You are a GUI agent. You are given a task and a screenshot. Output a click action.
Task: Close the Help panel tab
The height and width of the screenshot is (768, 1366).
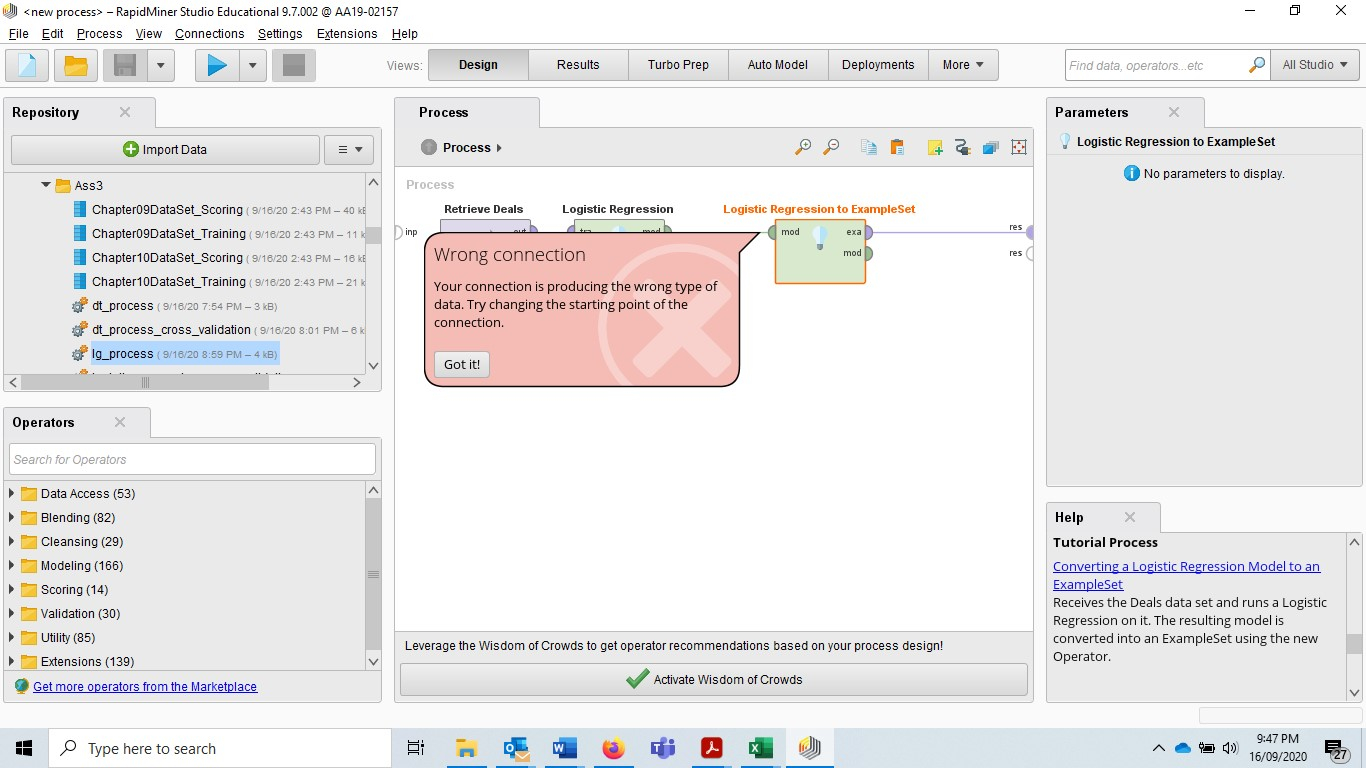coord(1130,517)
